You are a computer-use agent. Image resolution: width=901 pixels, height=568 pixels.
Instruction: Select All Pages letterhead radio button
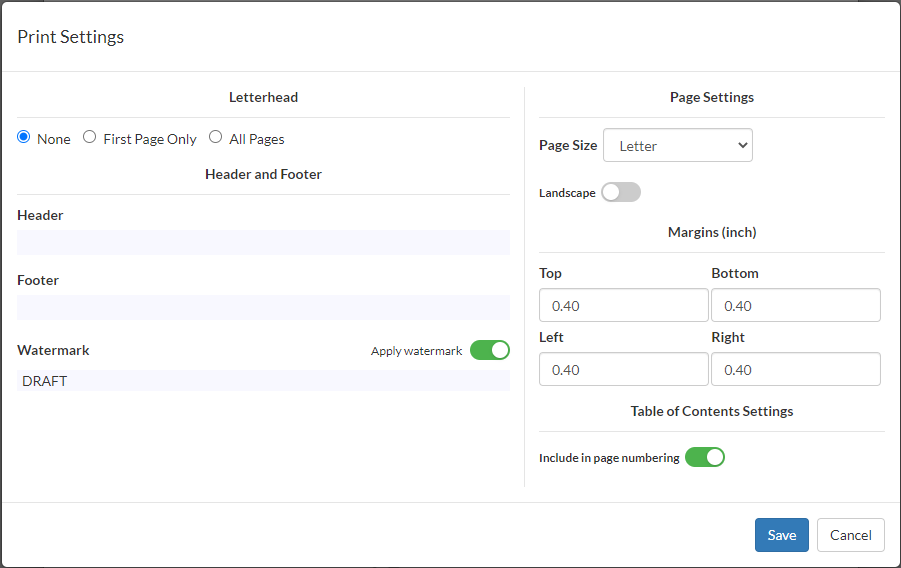point(216,138)
